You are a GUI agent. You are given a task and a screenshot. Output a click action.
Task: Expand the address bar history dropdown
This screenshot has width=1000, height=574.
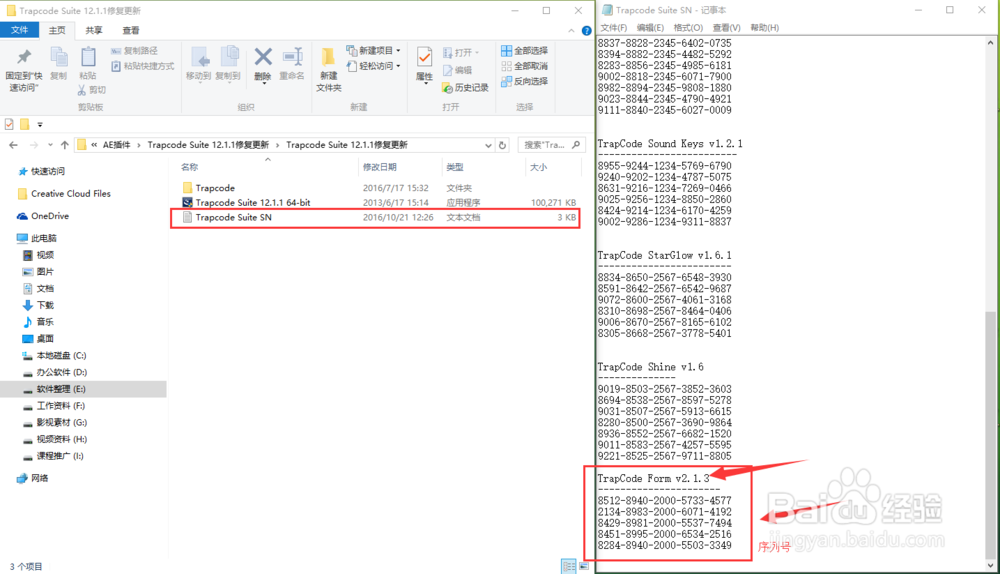488,145
